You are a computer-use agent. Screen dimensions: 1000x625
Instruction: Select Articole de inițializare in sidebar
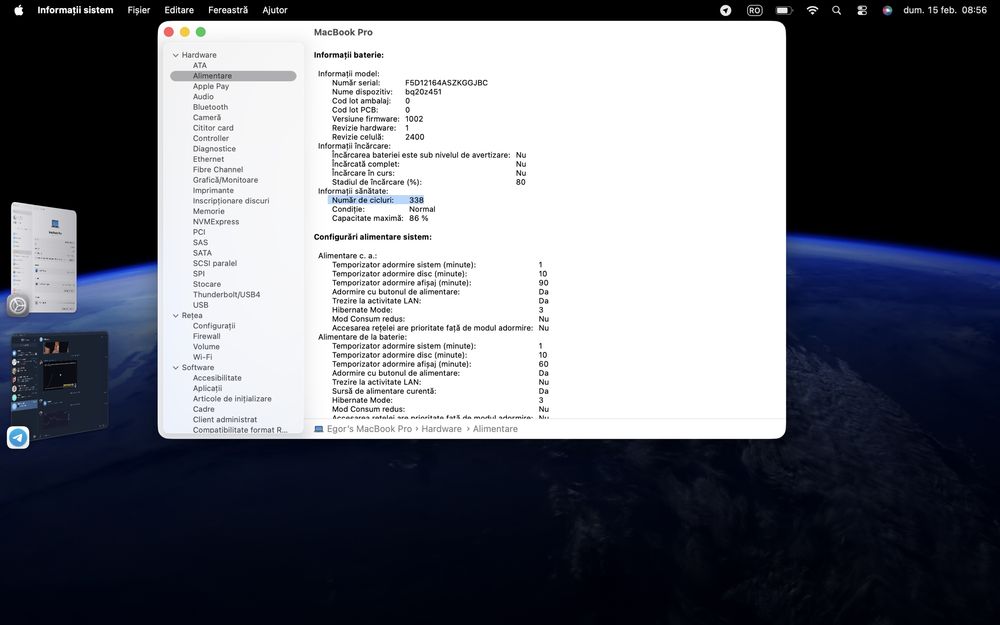pos(232,399)
